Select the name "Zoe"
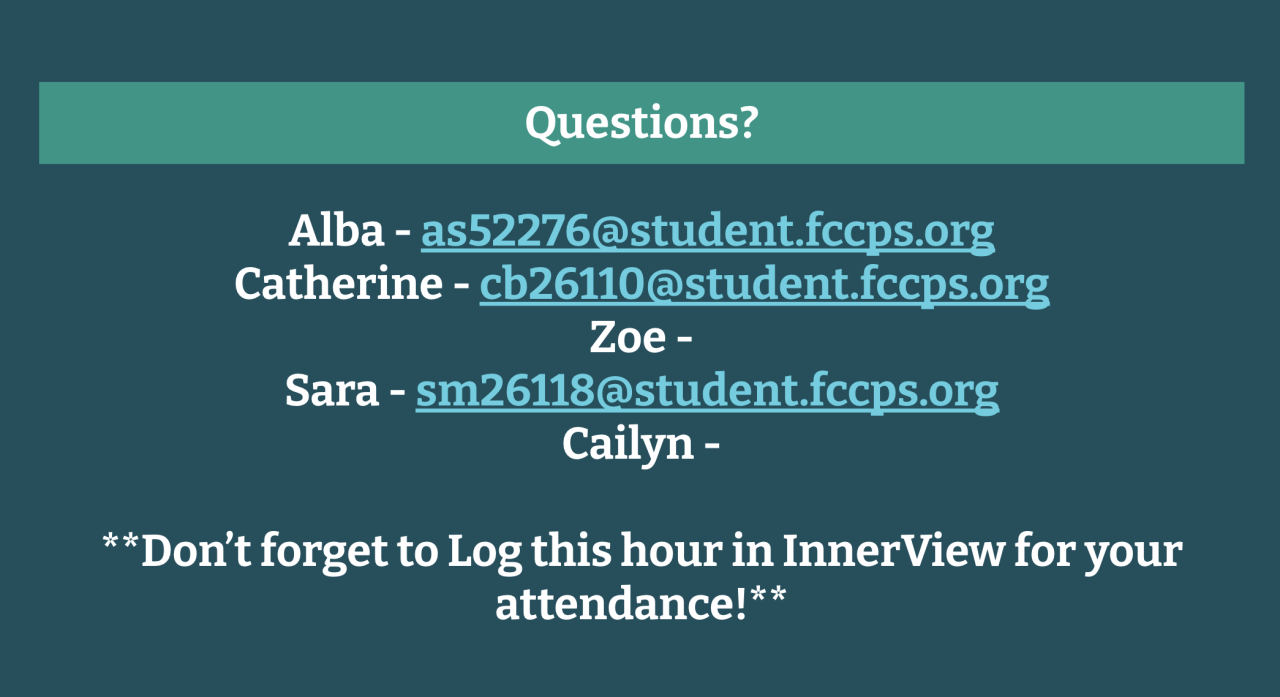This screenshot has width=1280, height=697. [627, 338]
